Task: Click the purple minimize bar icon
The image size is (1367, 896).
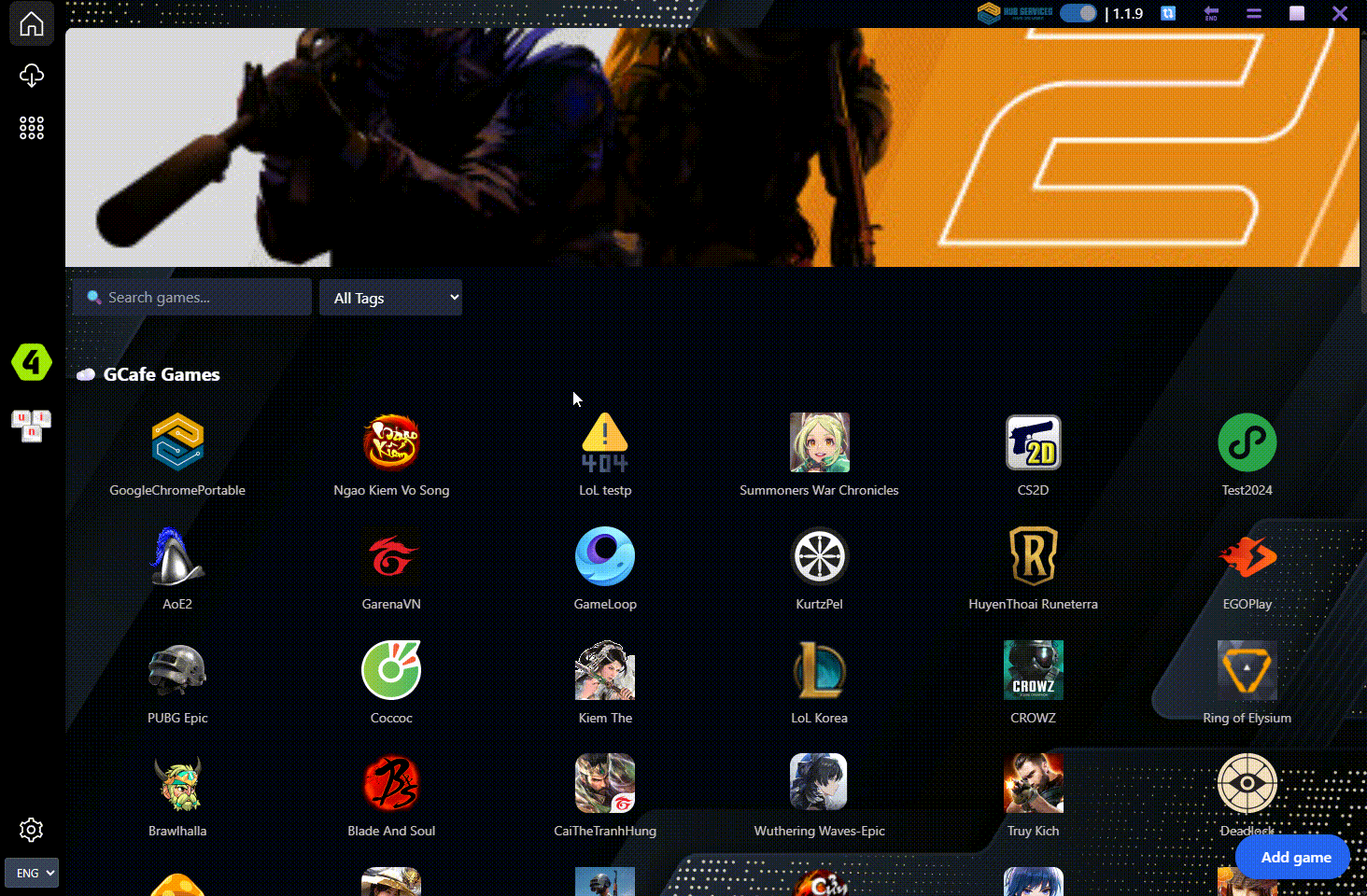Action: point(1254,13)
